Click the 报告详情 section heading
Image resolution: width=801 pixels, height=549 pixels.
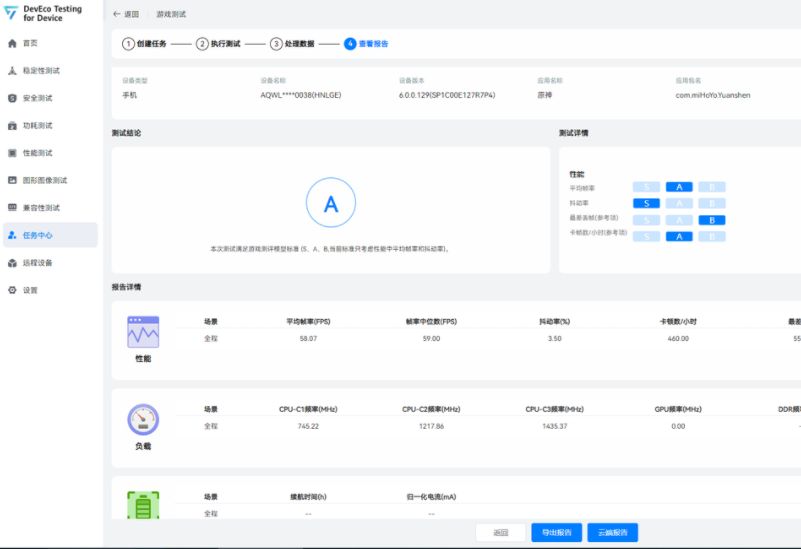pos(126,287)
